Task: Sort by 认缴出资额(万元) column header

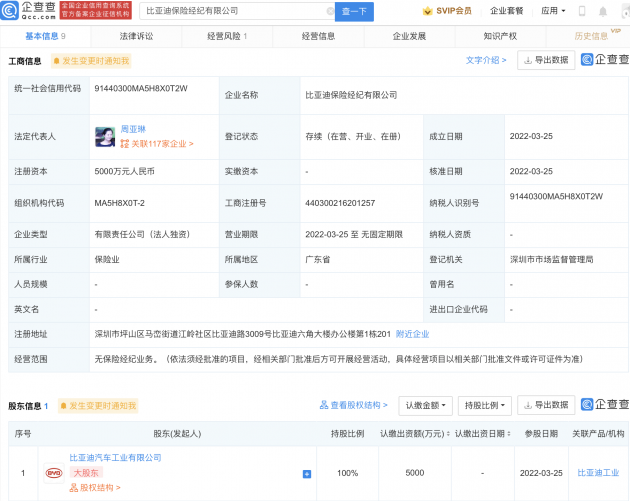Action: [415, 434]
